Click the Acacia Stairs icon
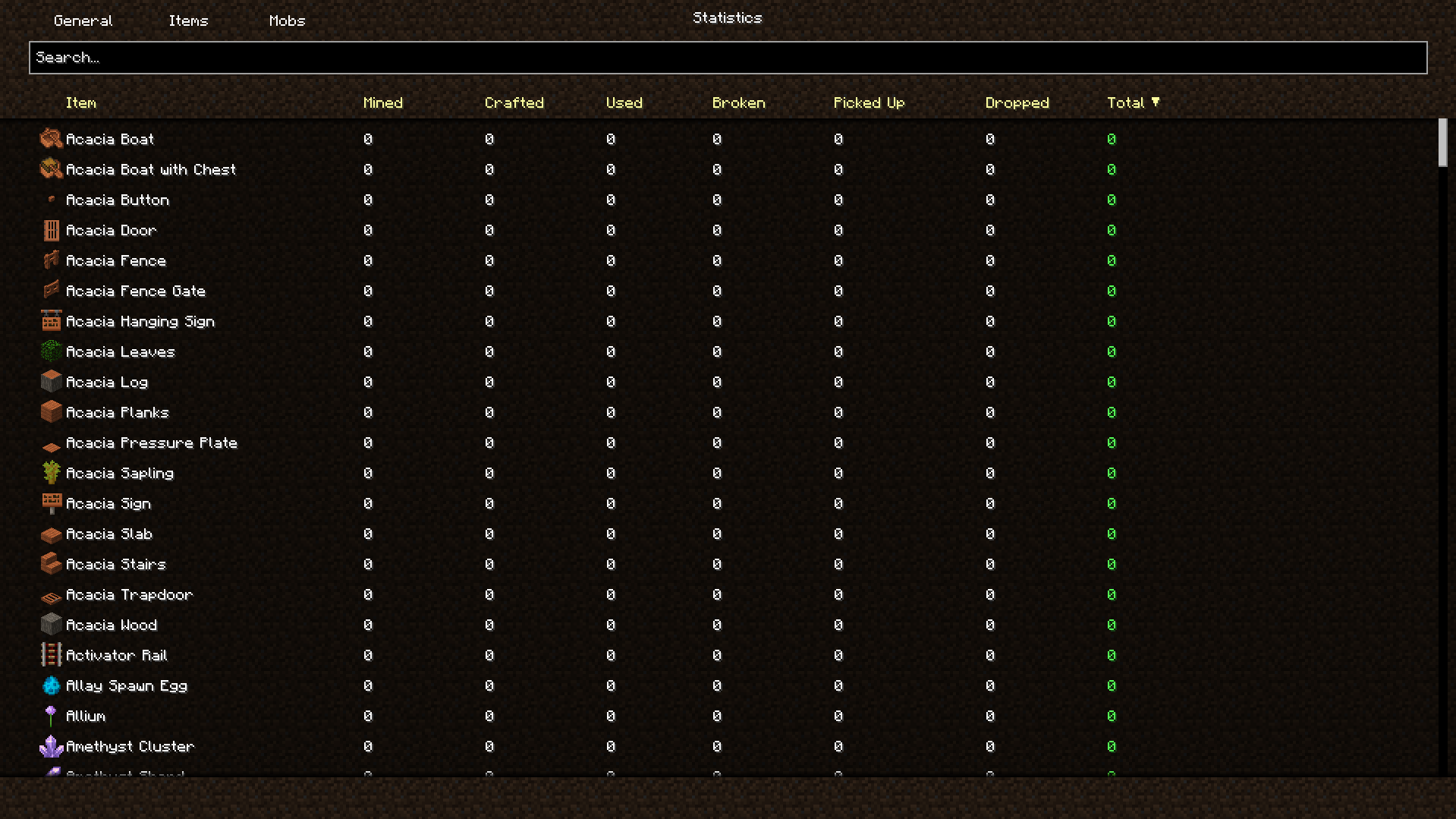1456x819 pixels. [x=51, y=564]
